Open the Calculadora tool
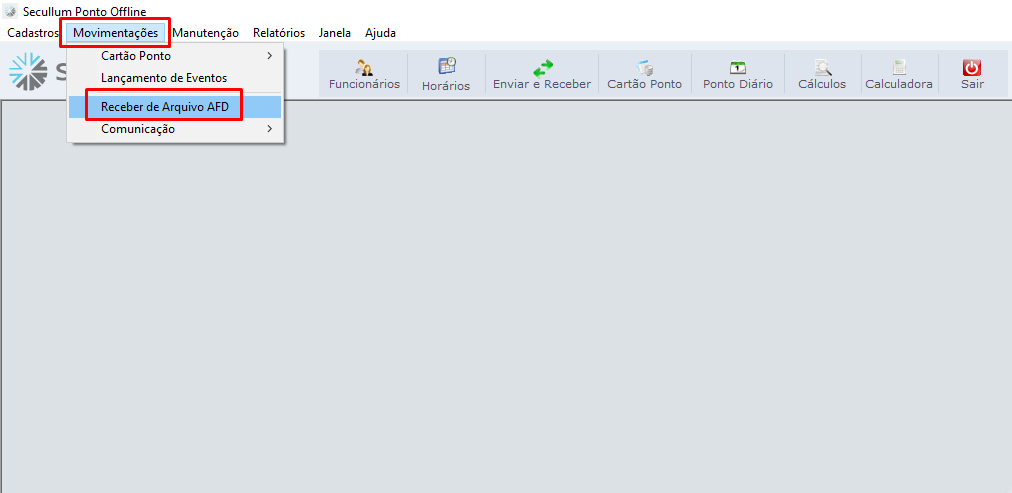Screen dimensions: 1012x493 tap(899, 68)
